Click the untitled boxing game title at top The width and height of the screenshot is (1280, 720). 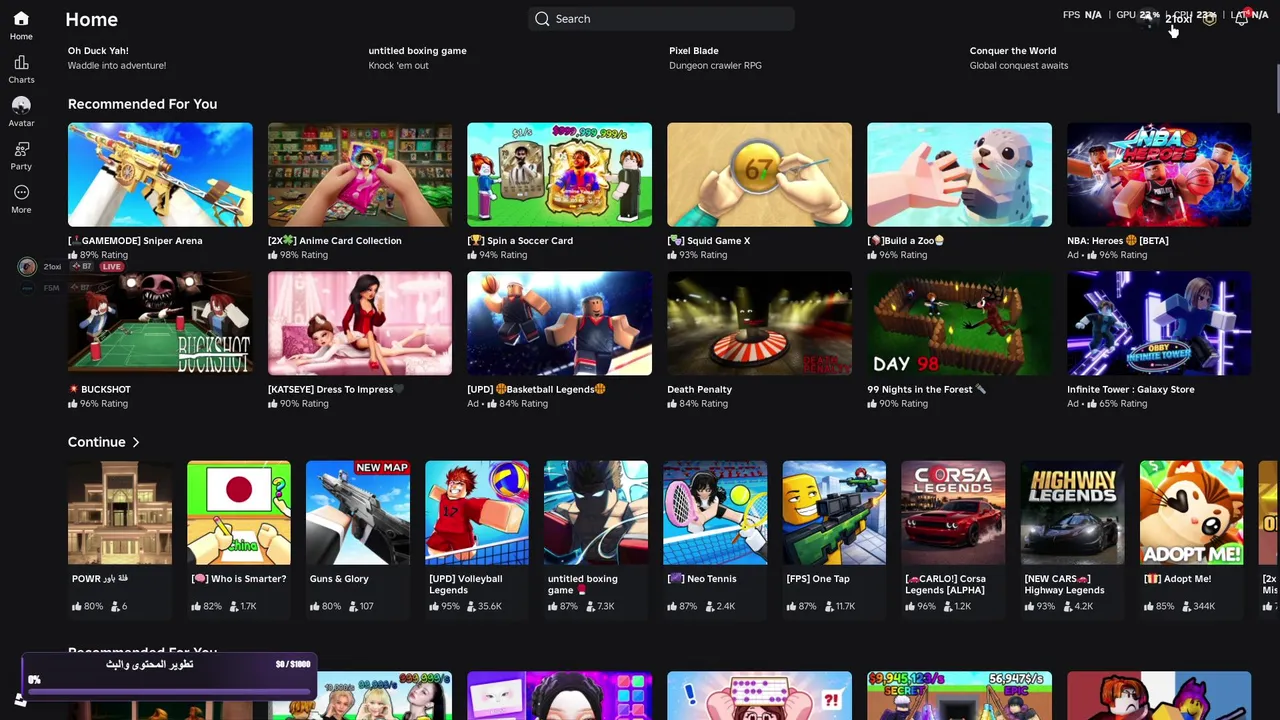coord(417,51)
